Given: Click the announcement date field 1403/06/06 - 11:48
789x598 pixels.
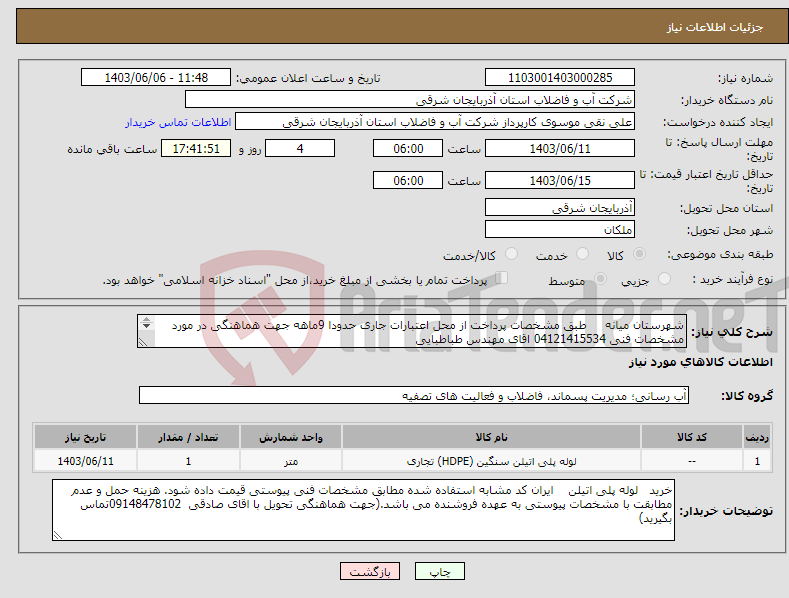Looking at the screenshot, I should [155, 78].
